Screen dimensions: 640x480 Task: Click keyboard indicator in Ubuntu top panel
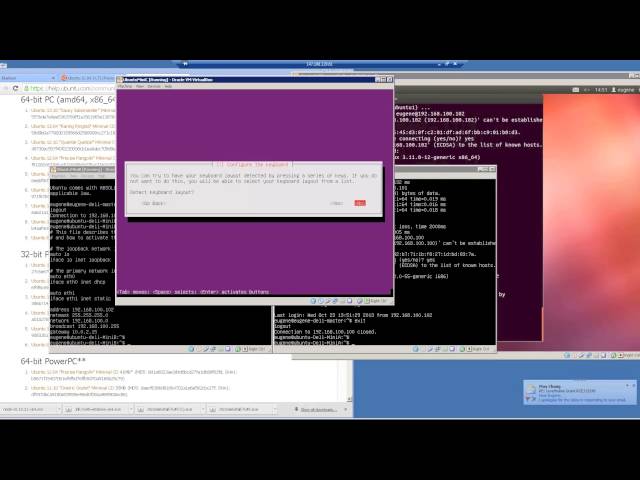click(x=576, y=89)
